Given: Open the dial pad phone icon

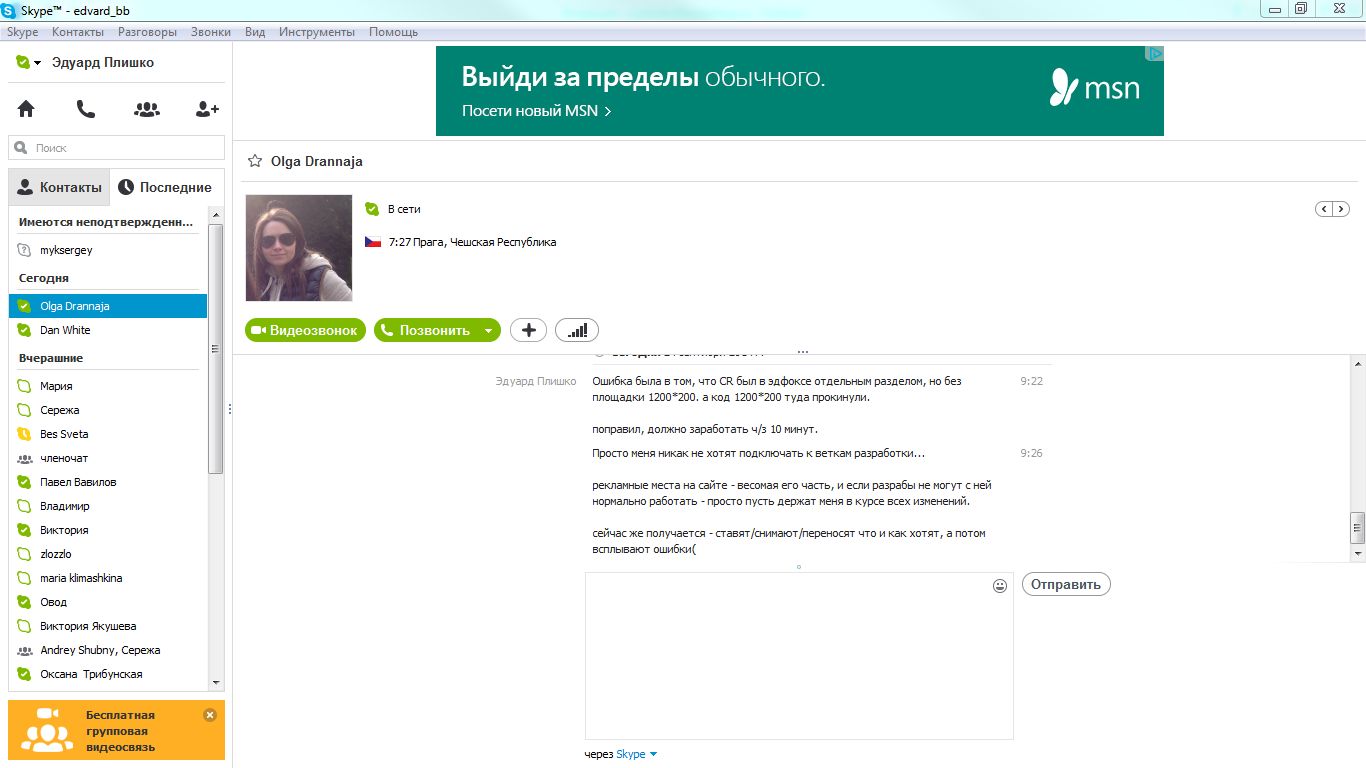Looking at the screenshot, I should (x=86, y=109).
